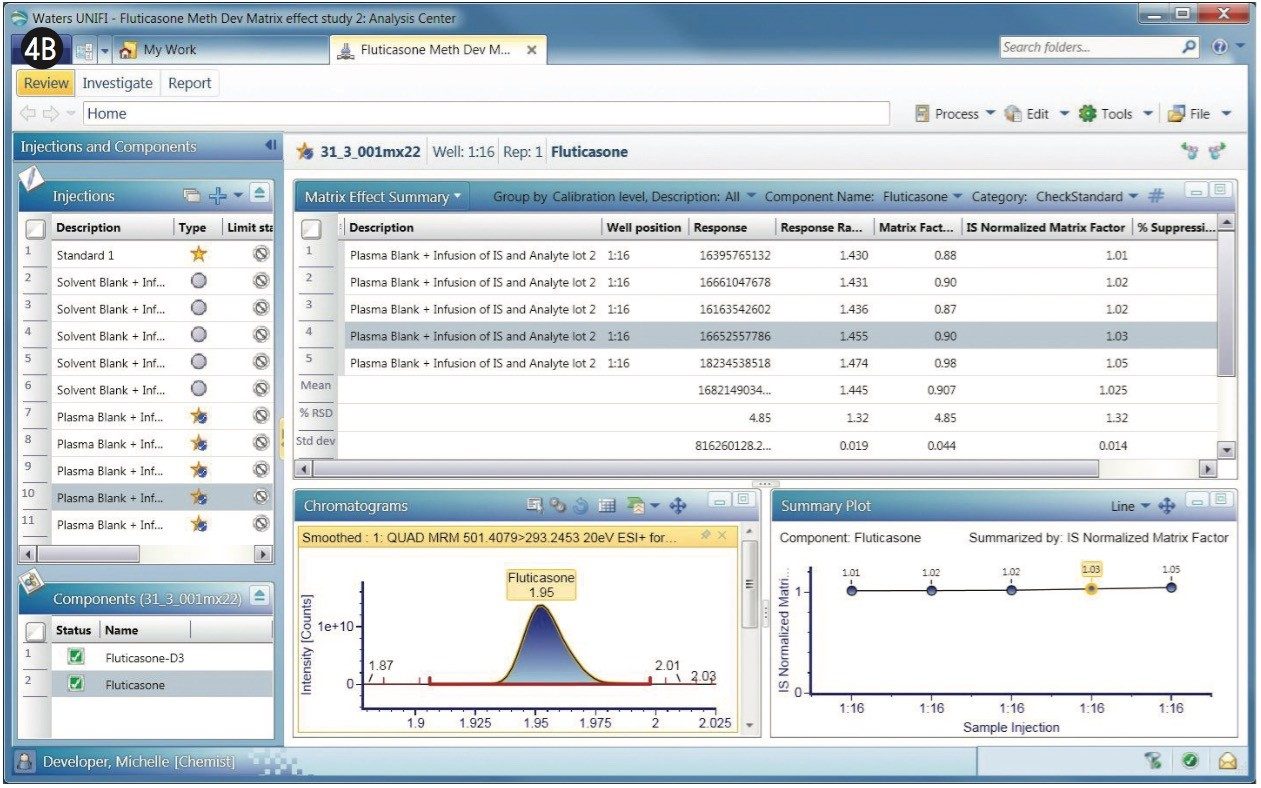Select the 1.05 data point in Summary Plot
This screenshot has height=788, width=1261.
tap(1171, 588)
